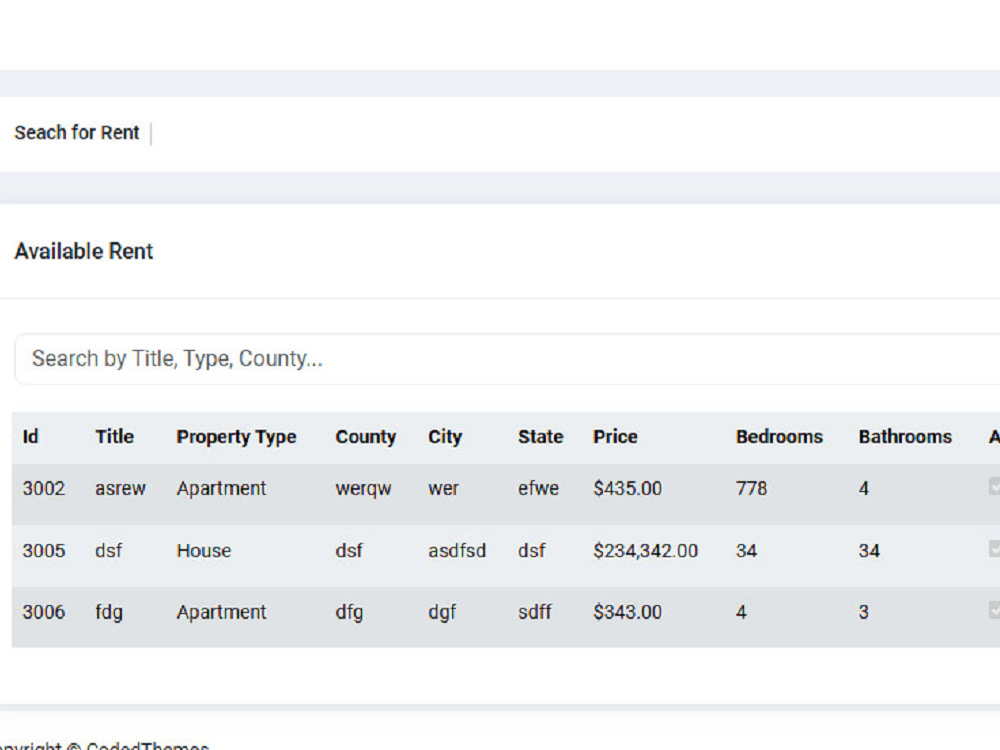Toggle the checkbox in row 3006

tap(994, 610)
